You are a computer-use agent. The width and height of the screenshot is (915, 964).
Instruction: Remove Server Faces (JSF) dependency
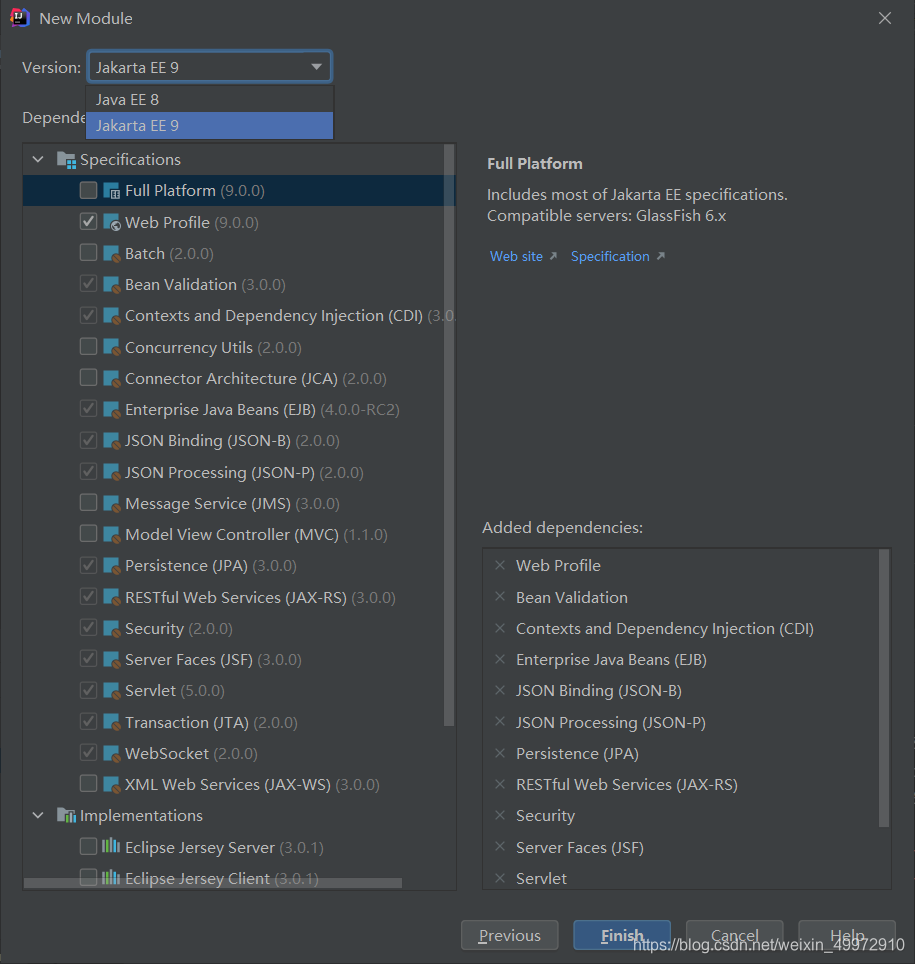500,846
